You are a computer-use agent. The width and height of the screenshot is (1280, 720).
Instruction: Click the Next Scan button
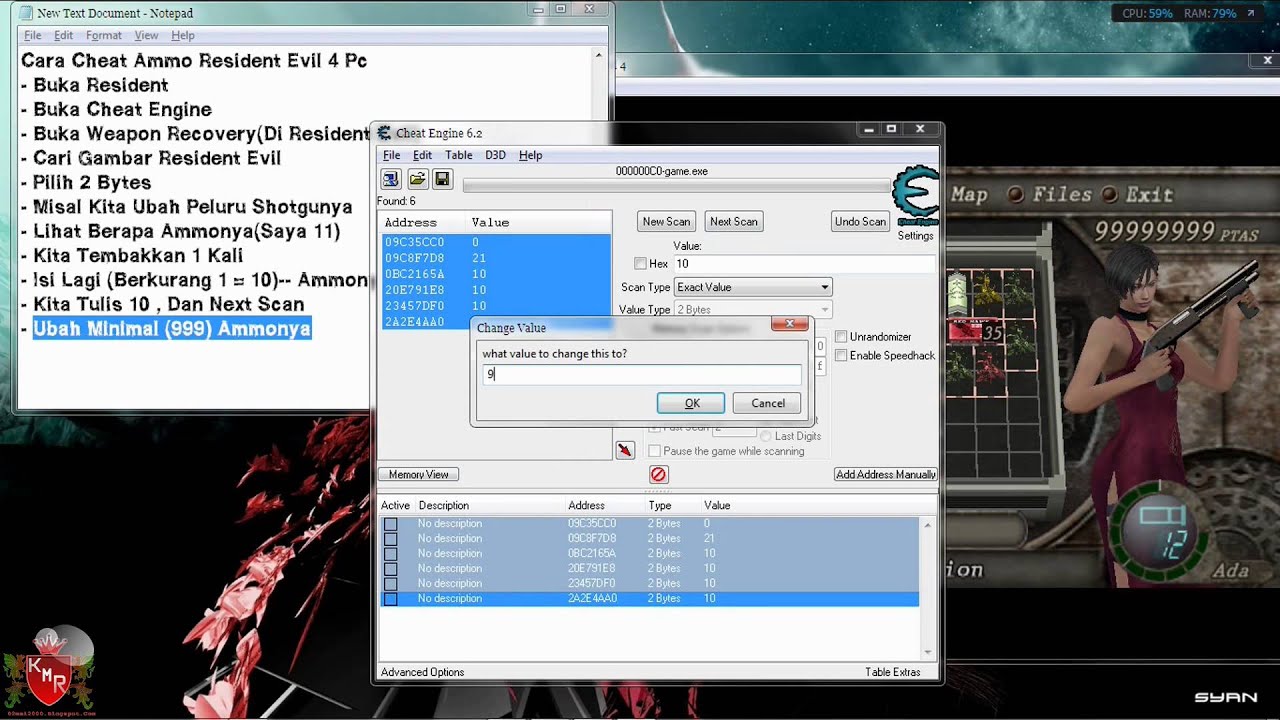coord(734,222)
